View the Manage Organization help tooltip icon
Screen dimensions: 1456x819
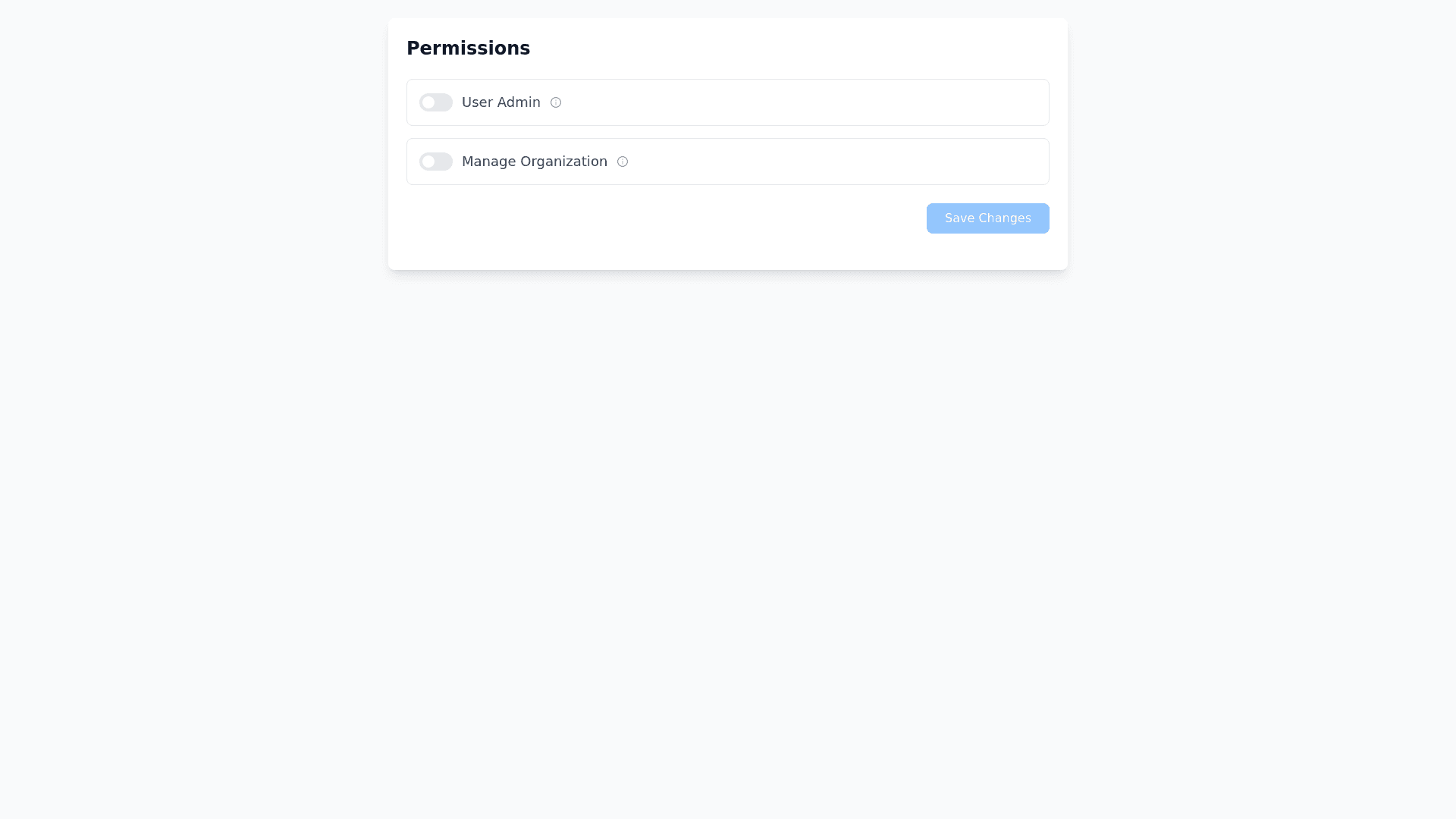[x=623, y=162]
